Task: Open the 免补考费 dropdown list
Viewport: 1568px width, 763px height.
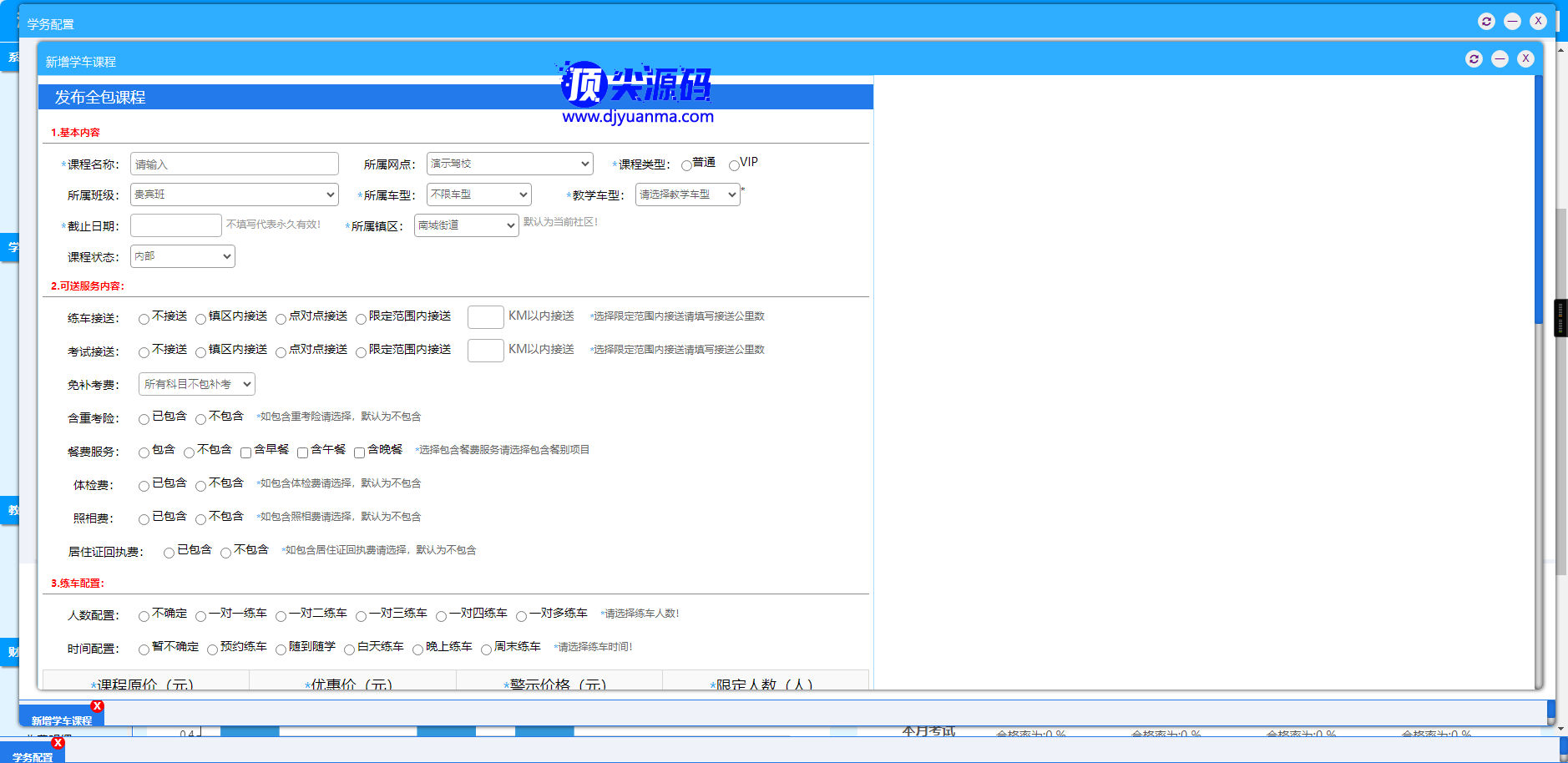Action: point(196,384)
